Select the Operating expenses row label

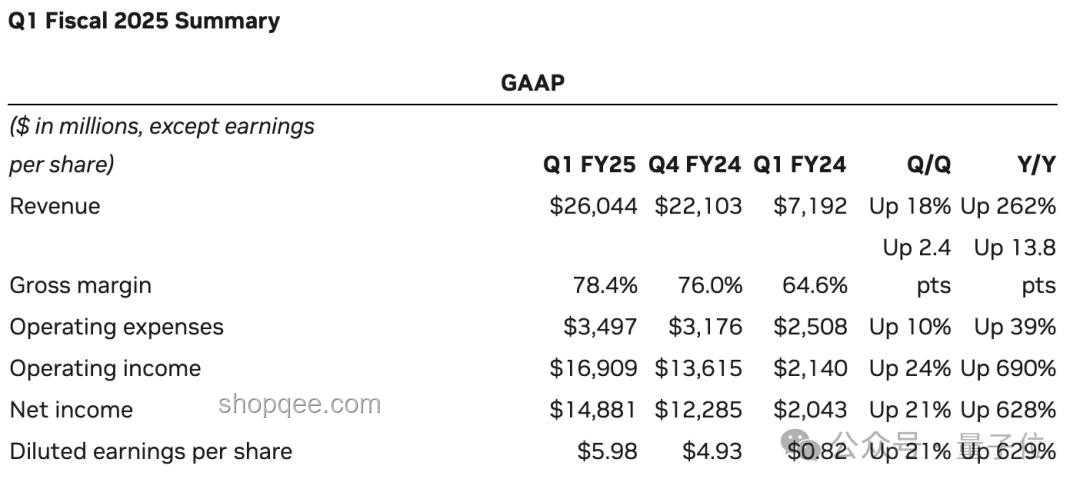pyautogui.click(x=116, y=327)
